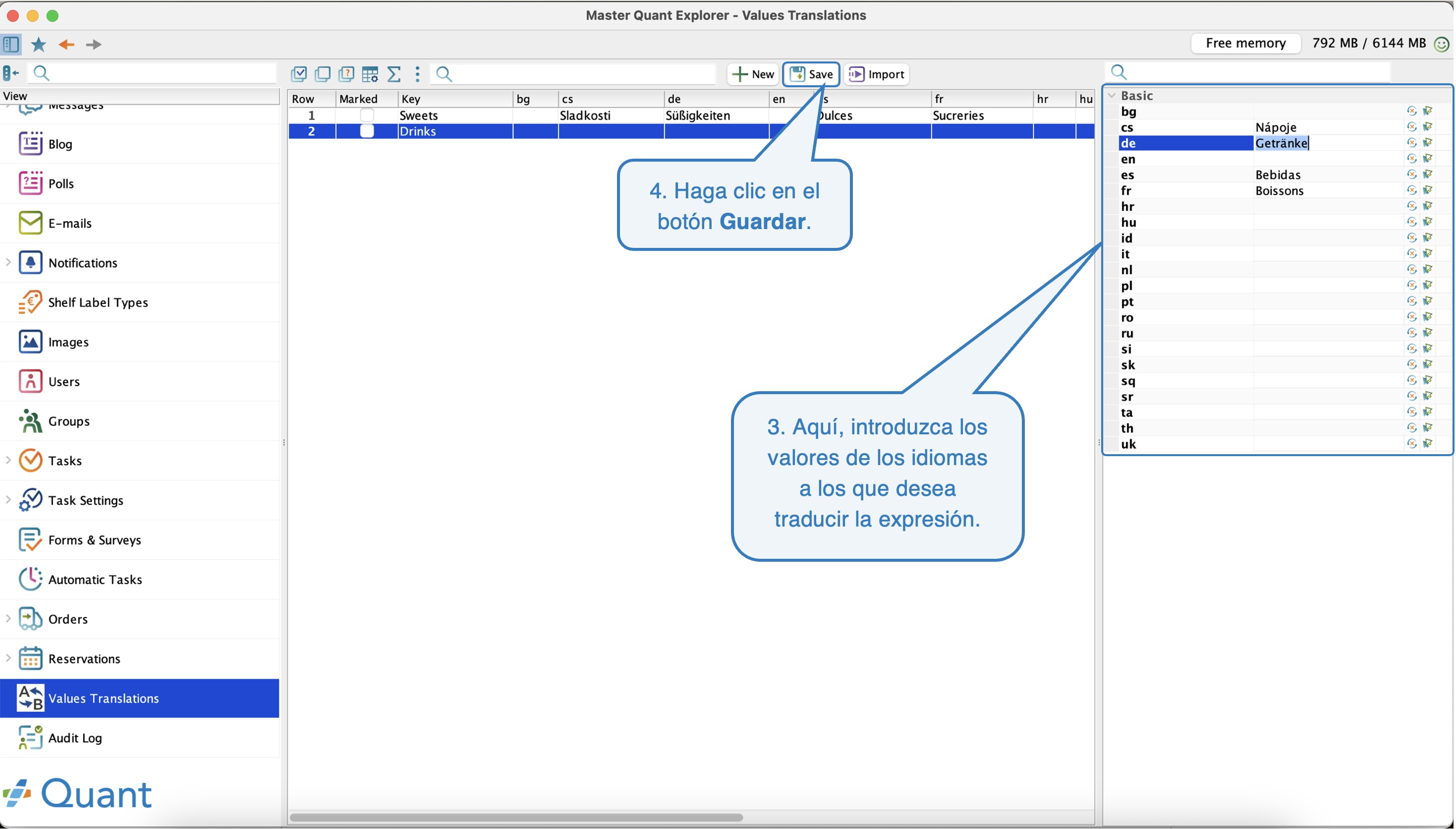This screenshot has height=829, width=1456.
Task: Select the Sweets key cell
Action: click(x=455, y=115)
